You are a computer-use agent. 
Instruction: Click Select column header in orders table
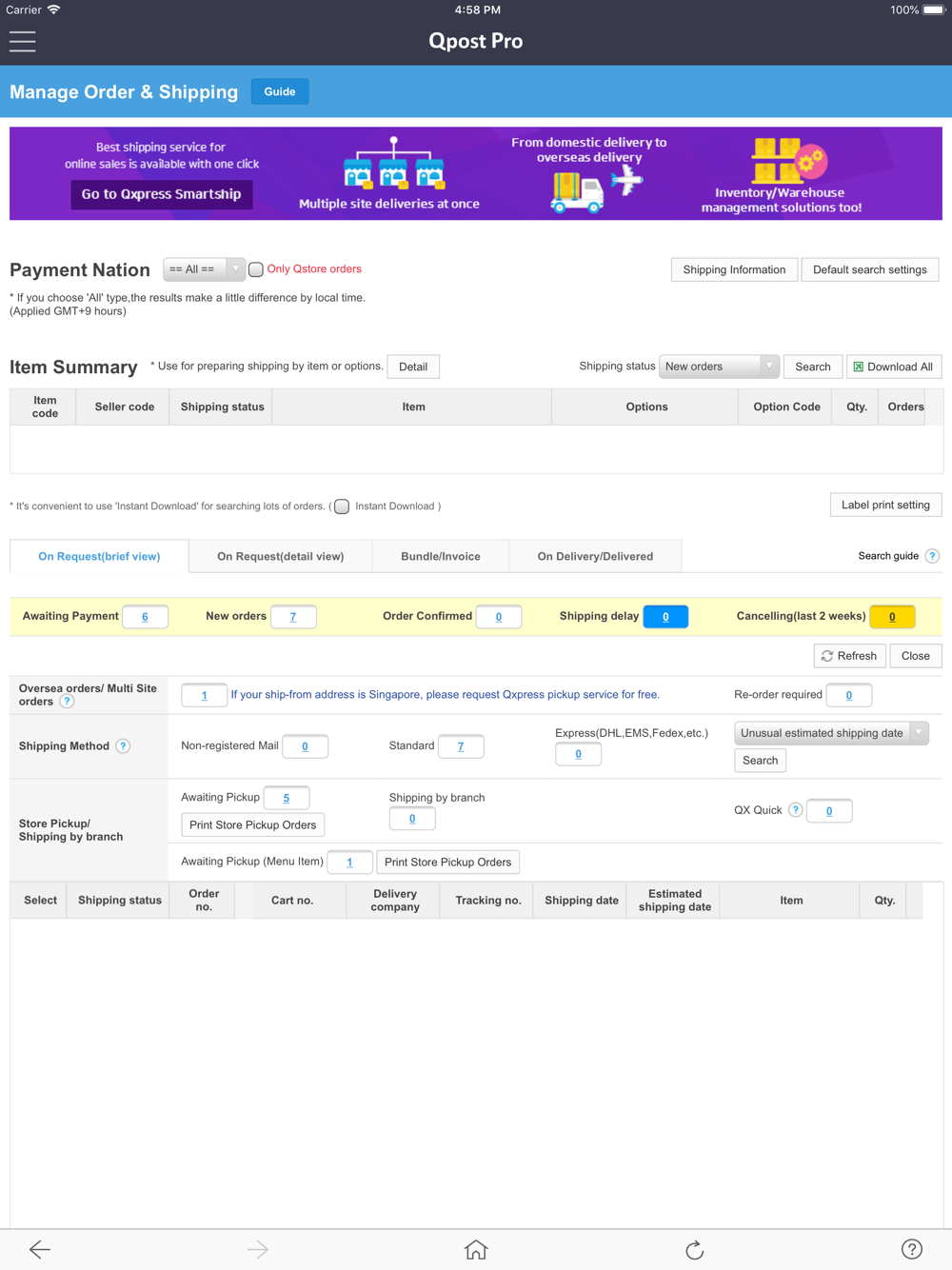[x=40, y=901]
